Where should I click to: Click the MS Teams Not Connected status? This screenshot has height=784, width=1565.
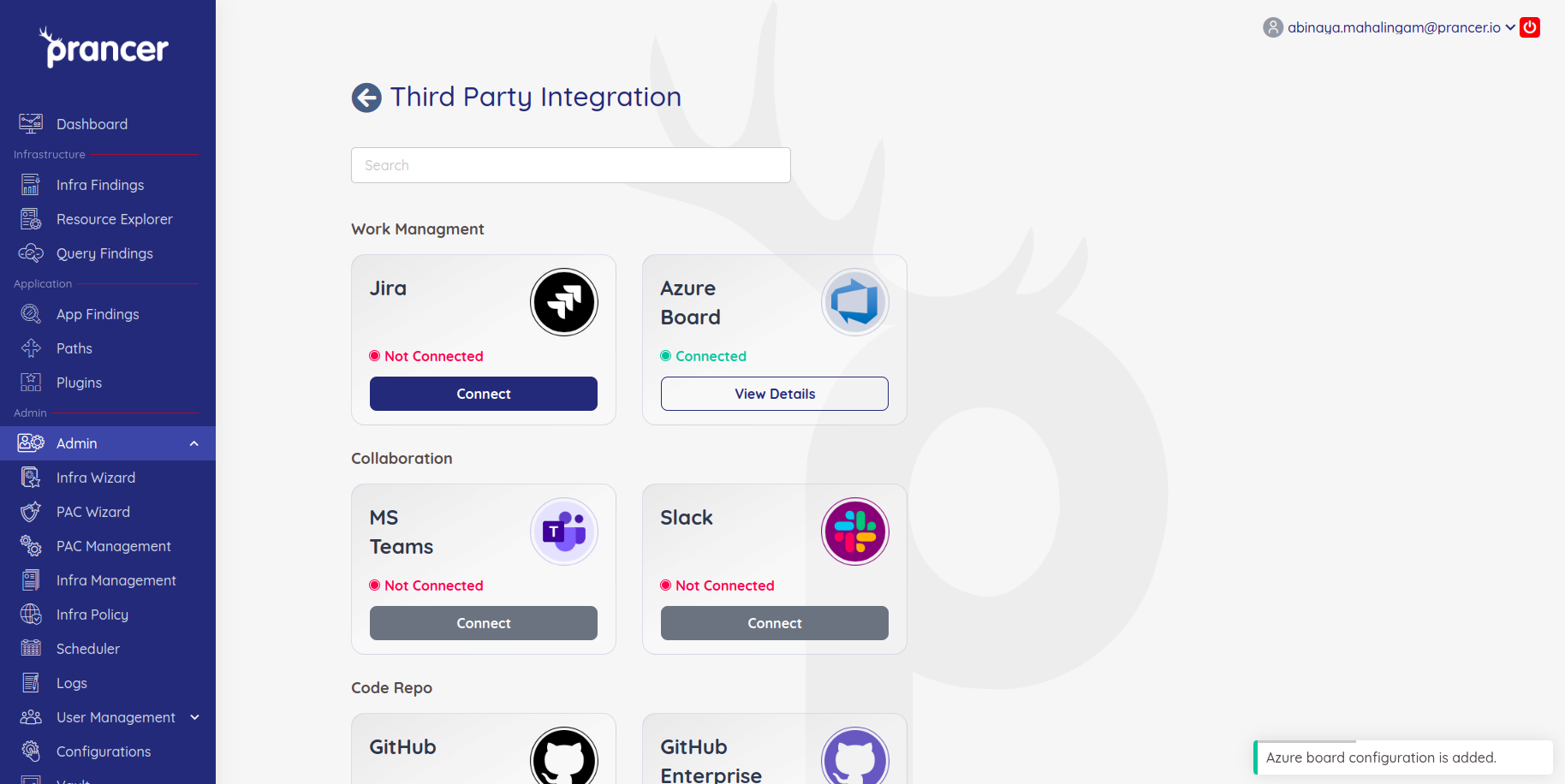pyautogui.click(x=426, y=585)
